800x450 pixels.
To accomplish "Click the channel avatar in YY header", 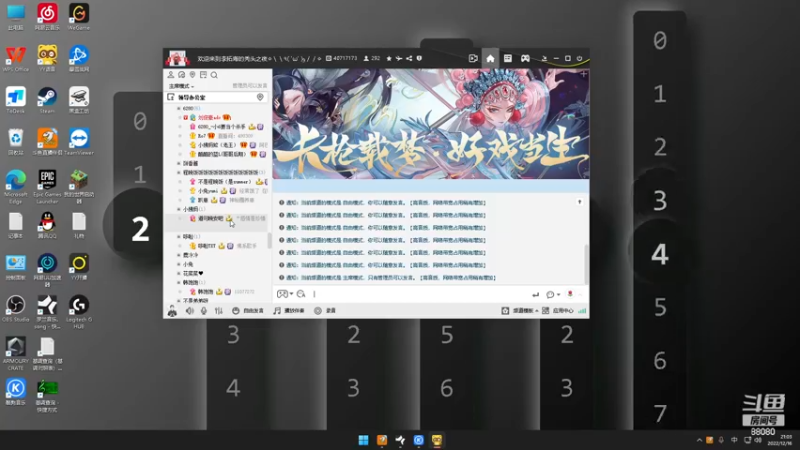I will pos(177,58).
